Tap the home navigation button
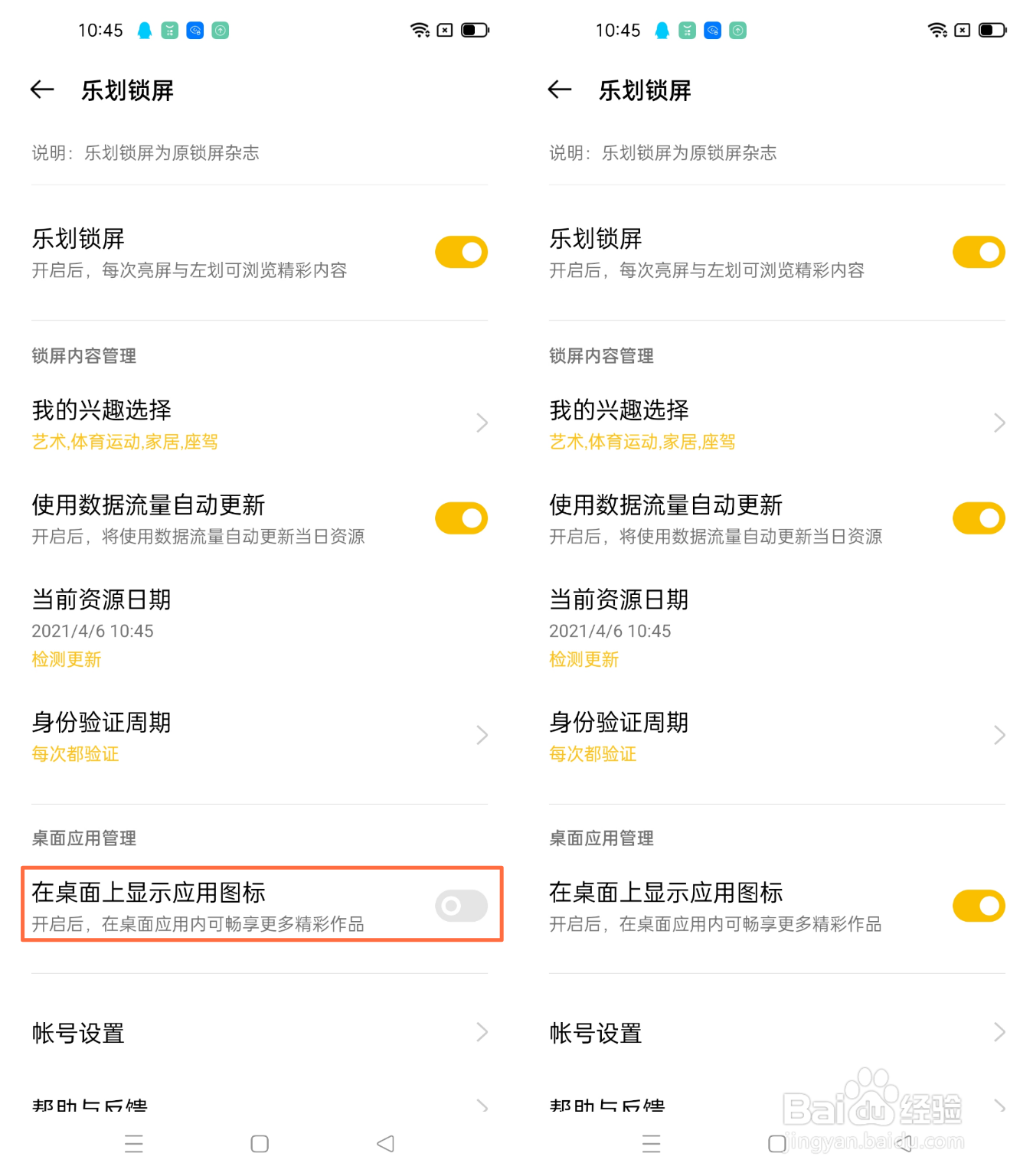This screenshot has height=1176, width=1020. (259, 1143)
